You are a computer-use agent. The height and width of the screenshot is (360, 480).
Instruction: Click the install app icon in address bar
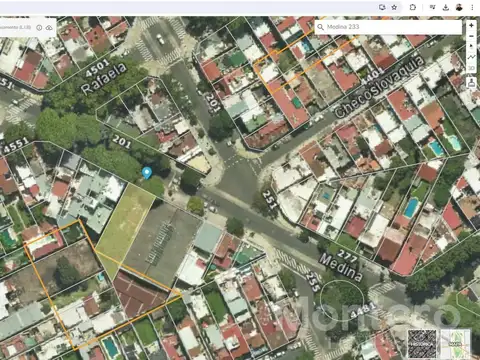382,7
